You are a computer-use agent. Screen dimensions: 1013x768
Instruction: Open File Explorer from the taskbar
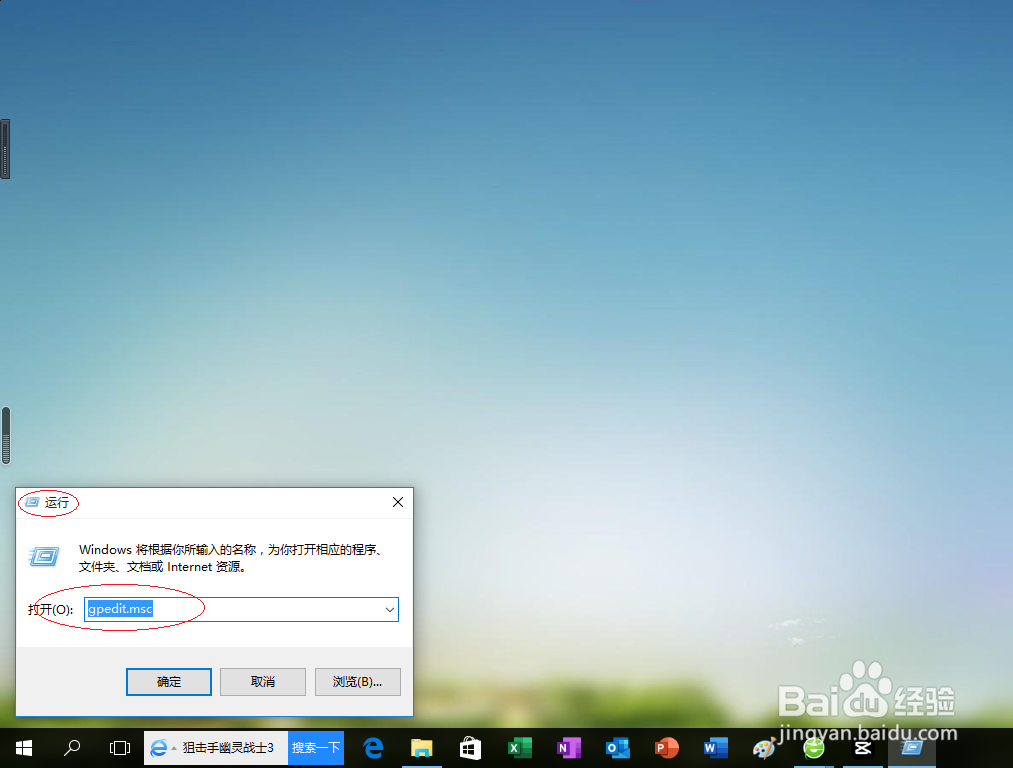(421, 748)
